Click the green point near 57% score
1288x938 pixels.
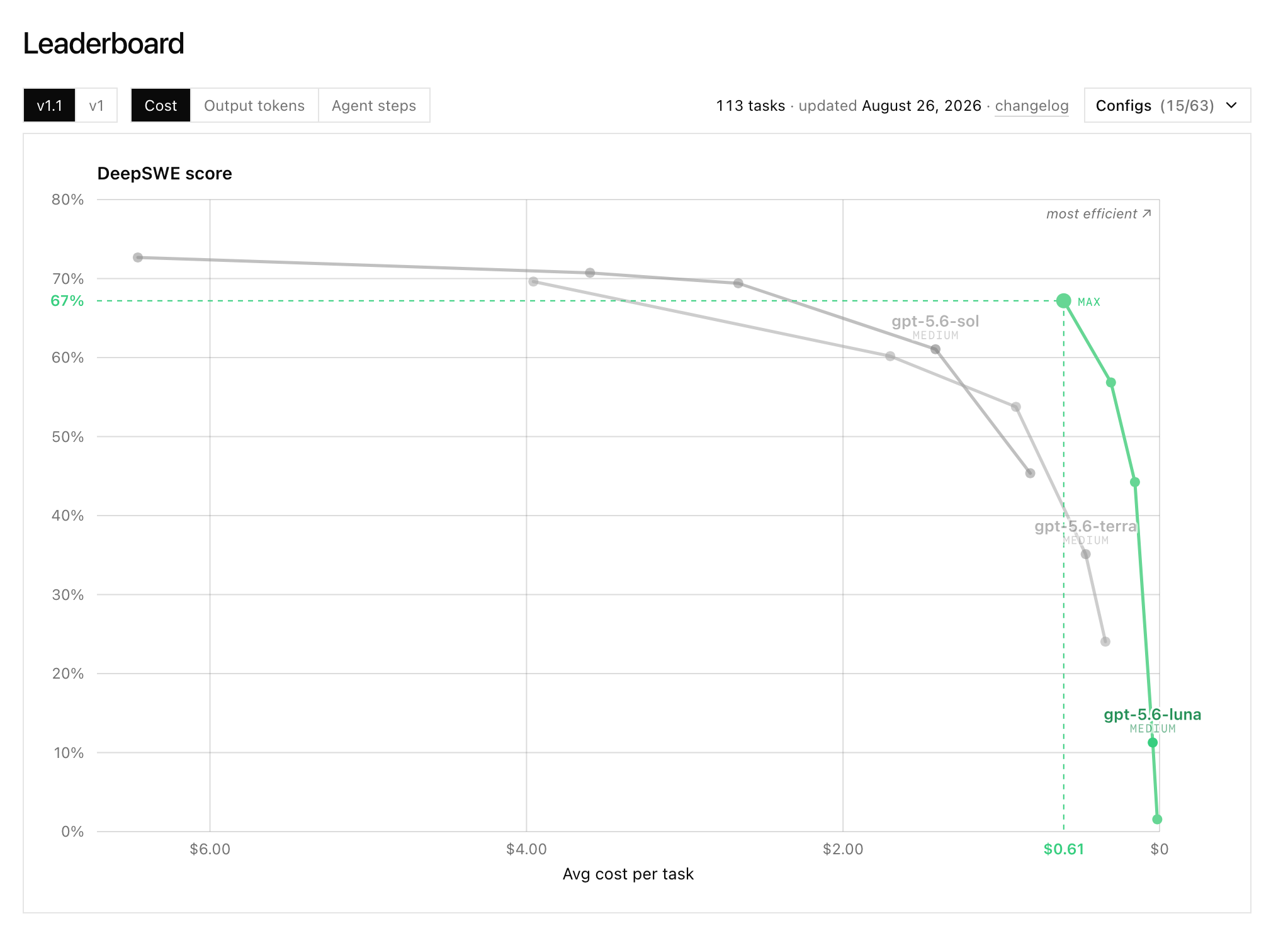(x=1111, y=383)
